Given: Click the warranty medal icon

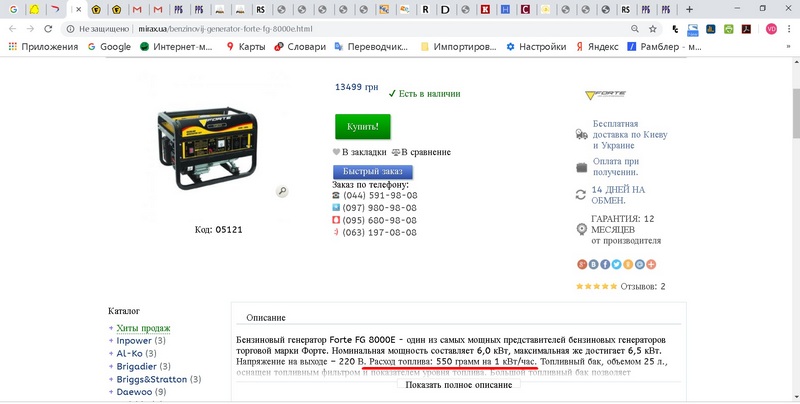Looking at the screenshot, I should point(582,229).
